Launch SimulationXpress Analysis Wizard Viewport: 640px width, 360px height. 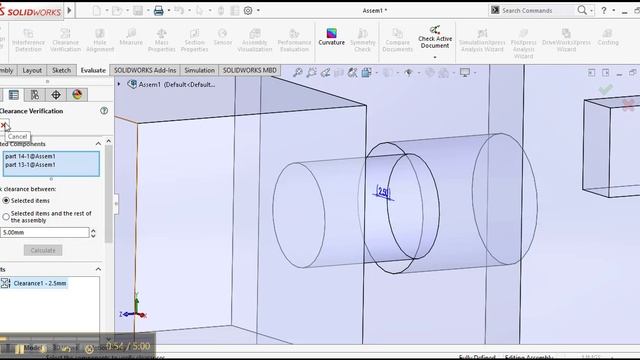[482, 40]
